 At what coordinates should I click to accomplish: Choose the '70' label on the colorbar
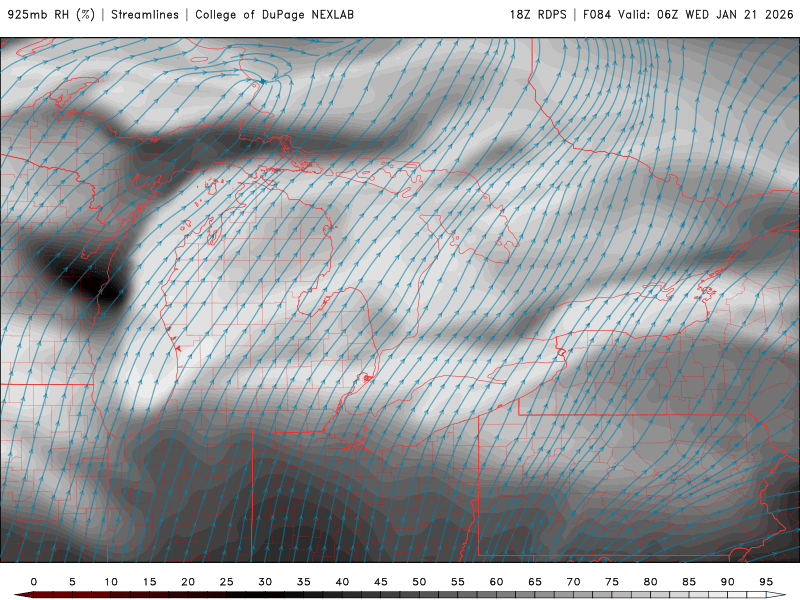point(573,582)
